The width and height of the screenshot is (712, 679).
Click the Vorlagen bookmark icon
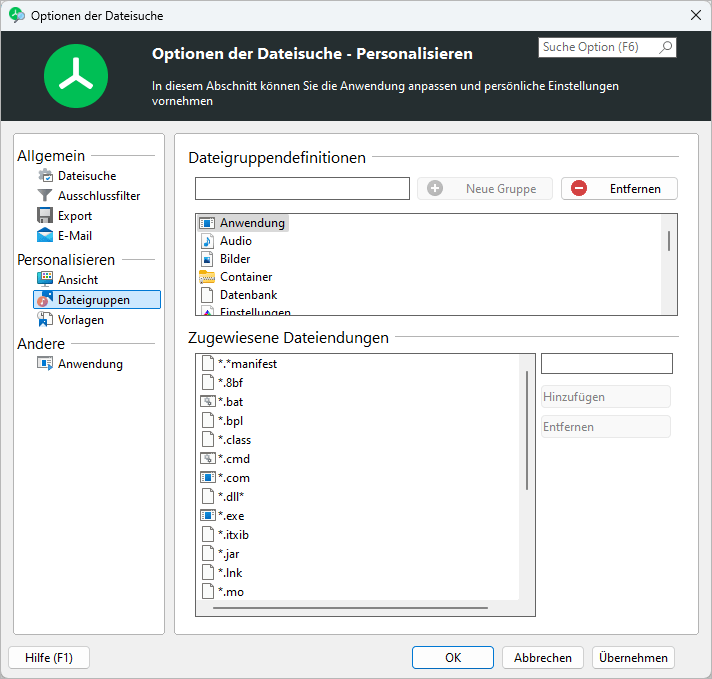pyautogui.click(x=45, y=320)
